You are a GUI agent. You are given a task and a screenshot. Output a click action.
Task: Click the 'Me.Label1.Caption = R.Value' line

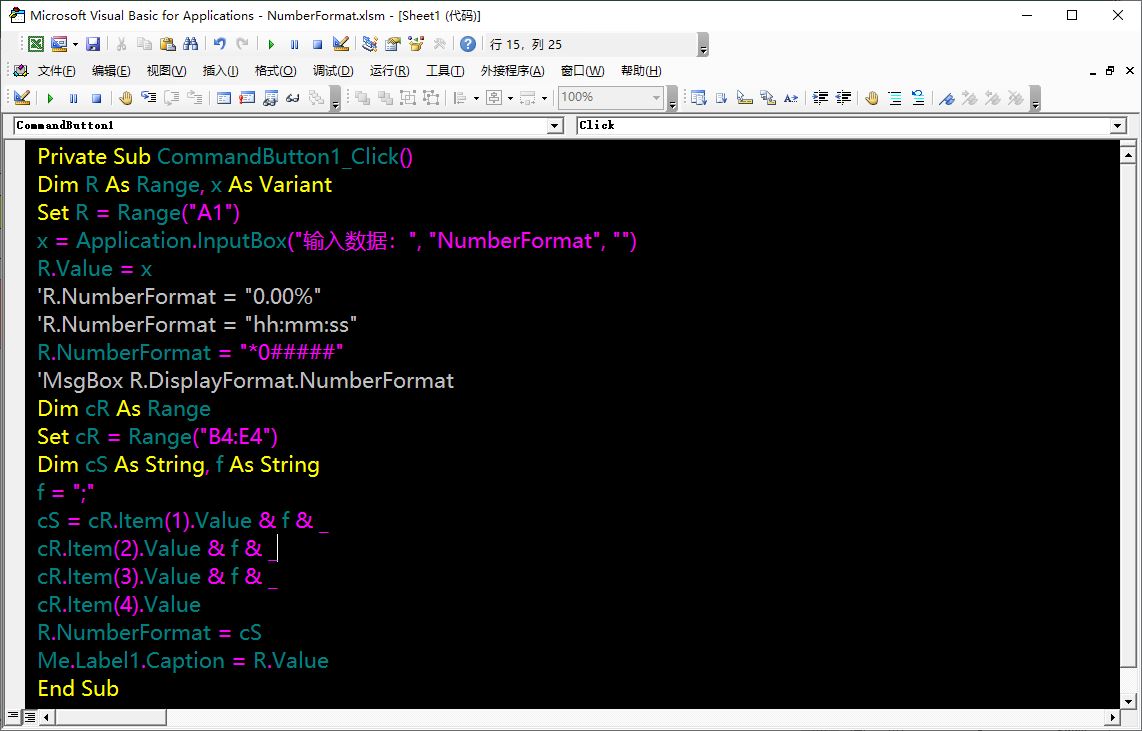click(x=183, y=660)
